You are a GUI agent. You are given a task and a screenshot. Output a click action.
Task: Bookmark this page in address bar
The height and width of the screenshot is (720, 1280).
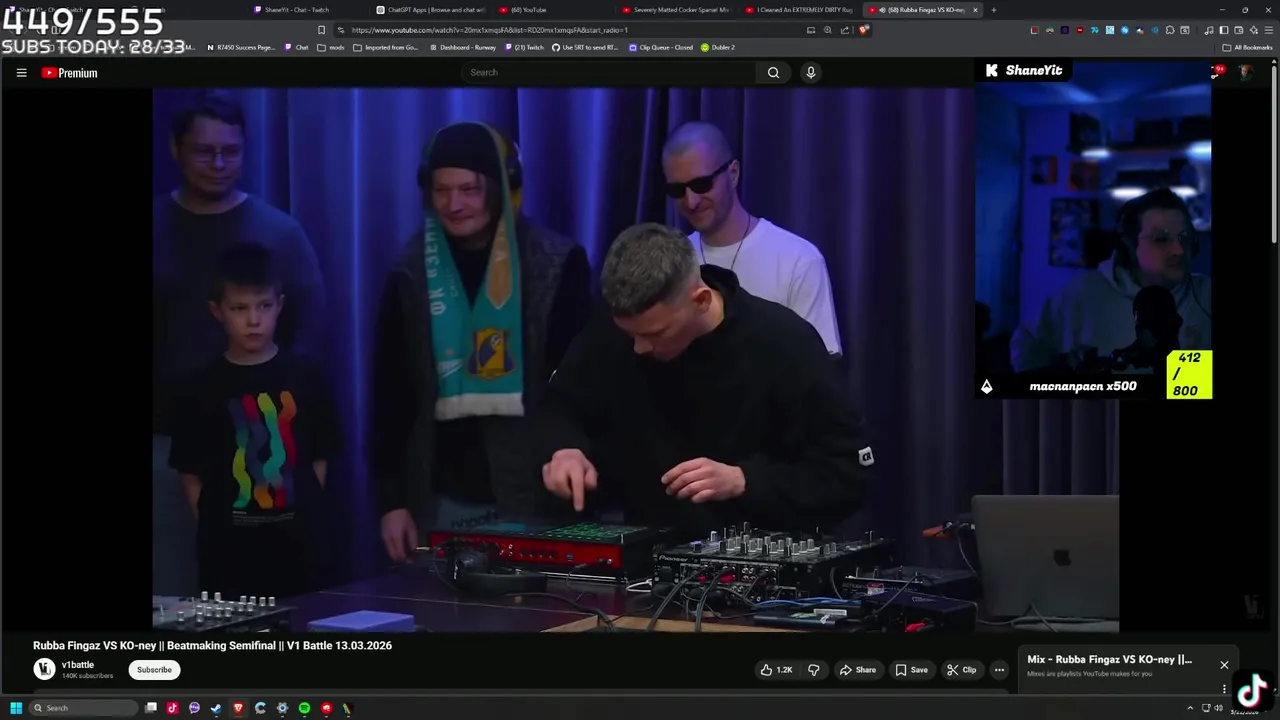(x=321, y=30)
